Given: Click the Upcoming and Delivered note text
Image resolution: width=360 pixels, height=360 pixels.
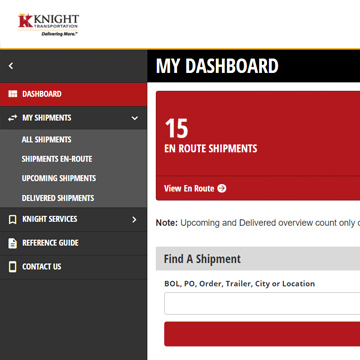Looking at the screenshot, I should coord(258,223).
